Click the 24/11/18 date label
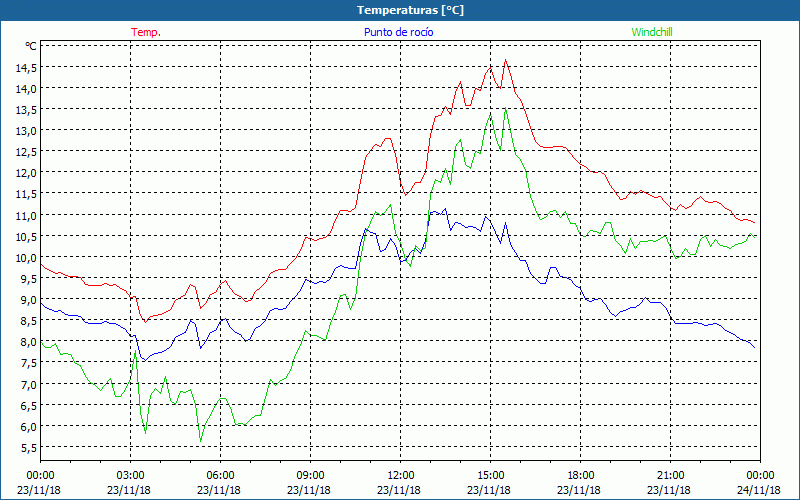This screenshot has width=800, height=500. pyautogui.click(x=759, y=490)
